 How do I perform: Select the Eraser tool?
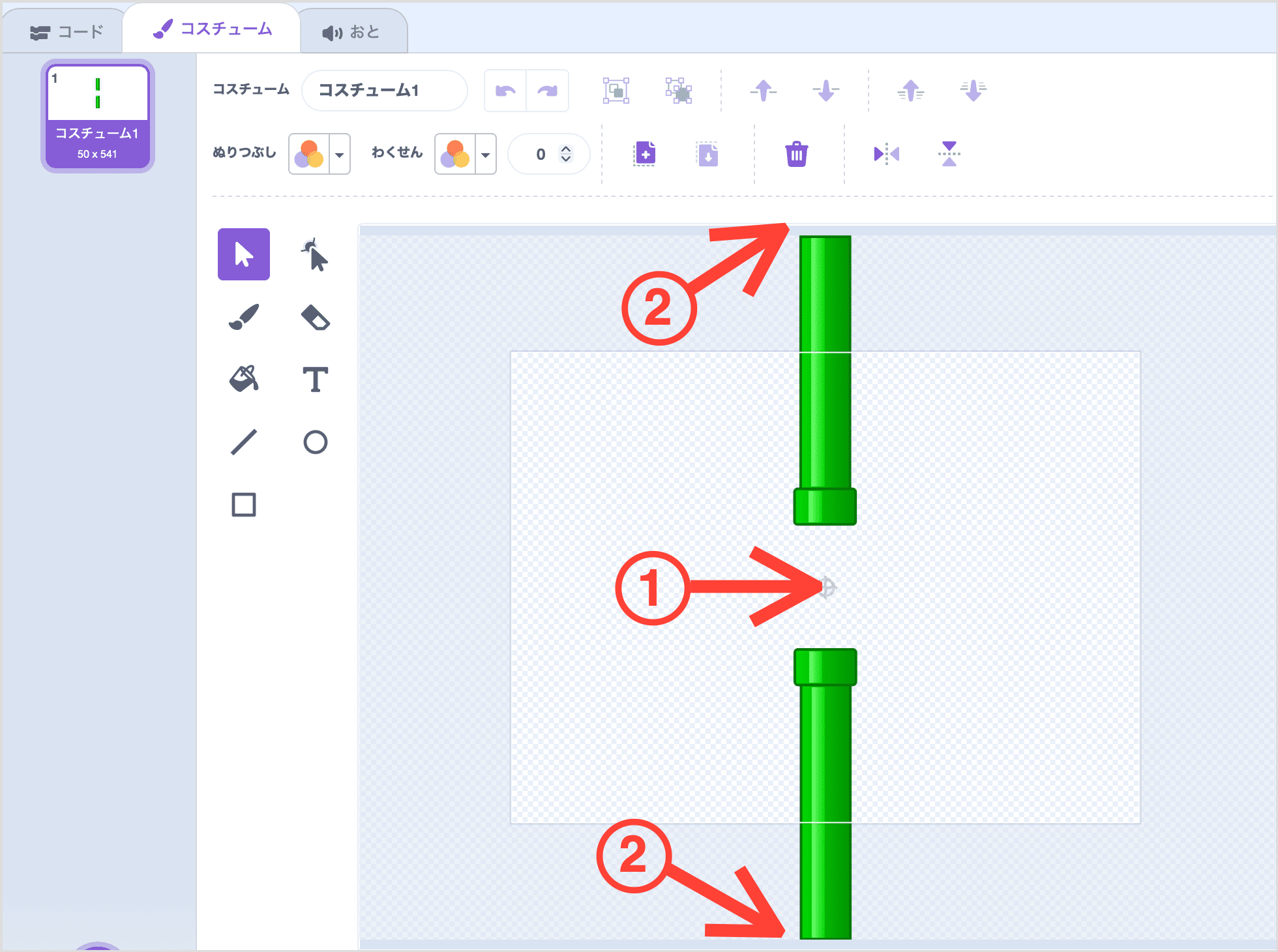tap(315, 317)
